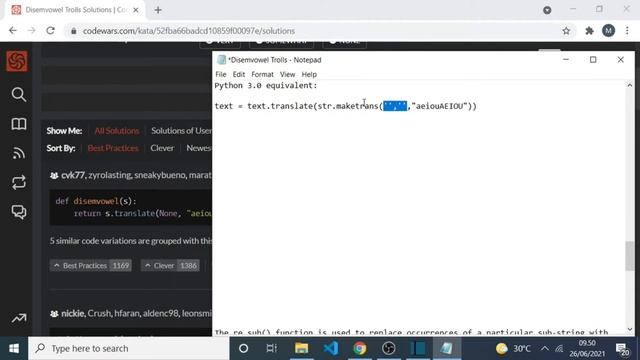Open Visual Studio Code from taskbar
The image size is (640, 360).
pos(331,349)
